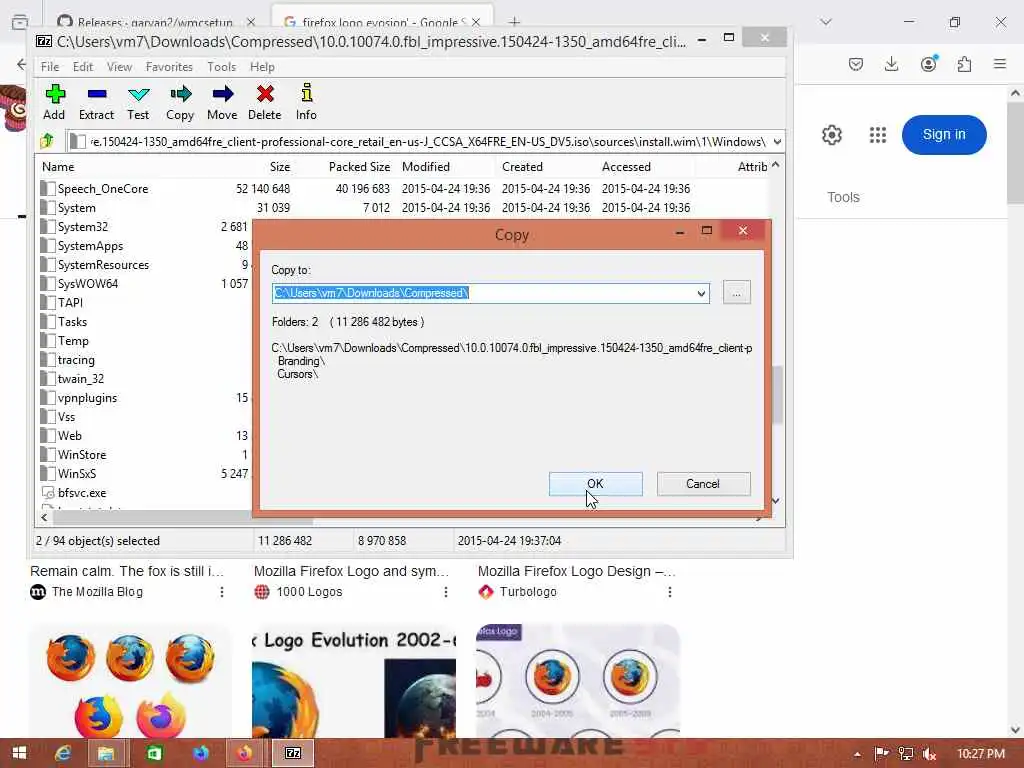Open the View menu in 7-Zip
Image resolution: width=1024 pixels, height=768 pixels.
120,67
